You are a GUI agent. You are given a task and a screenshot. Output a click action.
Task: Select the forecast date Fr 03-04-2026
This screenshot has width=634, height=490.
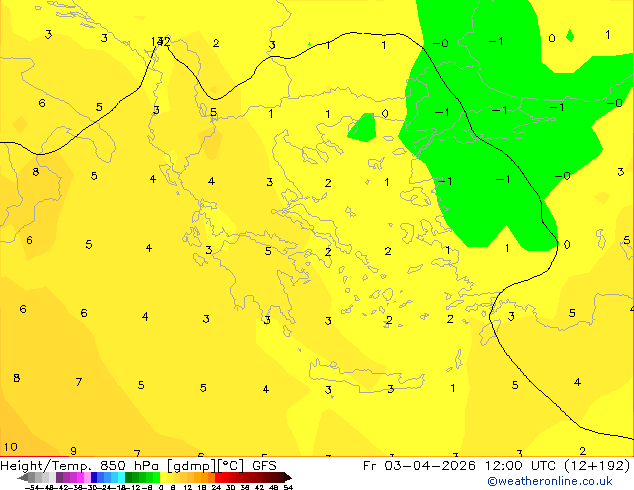(419, 466)
